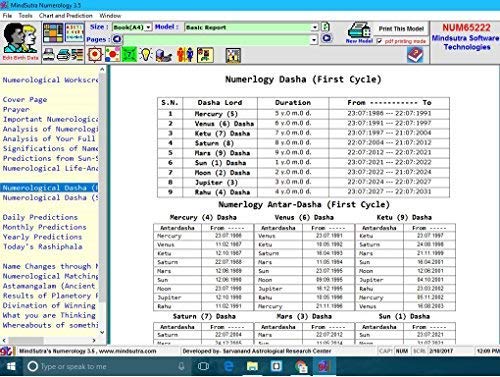Image resolution: width=500 pixels, height=377 pixels.
Task: Open Cover Page in the sidebar
Action: (25, 100)
